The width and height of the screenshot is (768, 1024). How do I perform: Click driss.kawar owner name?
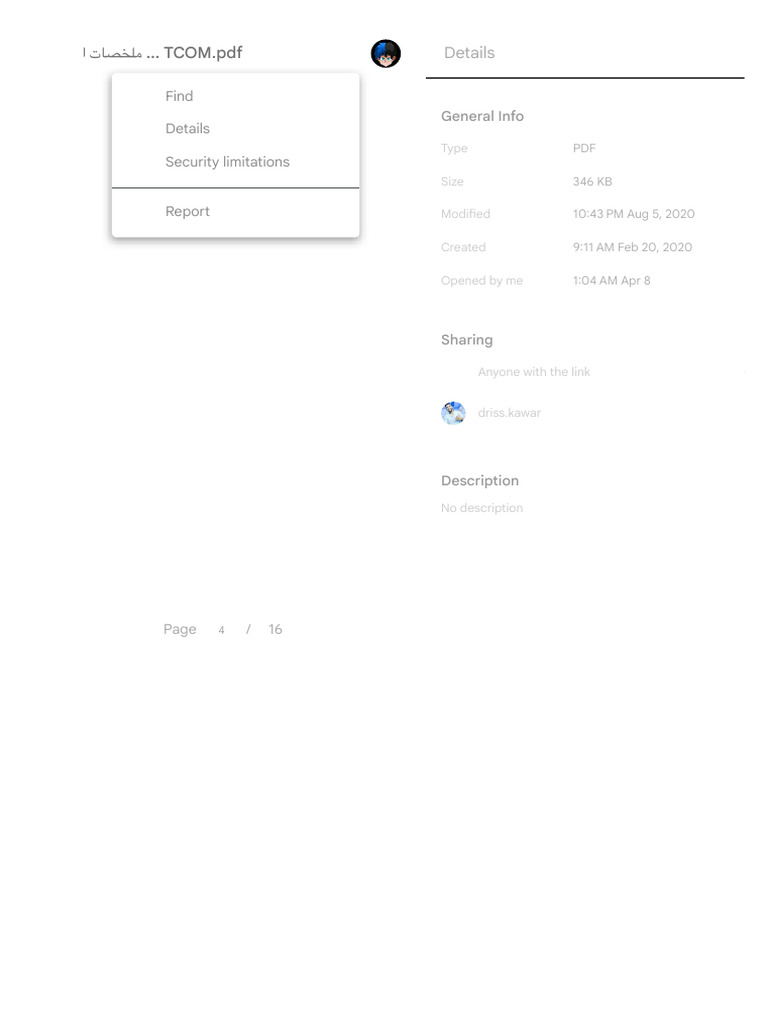pyautogui.click(x=509, y=413)
